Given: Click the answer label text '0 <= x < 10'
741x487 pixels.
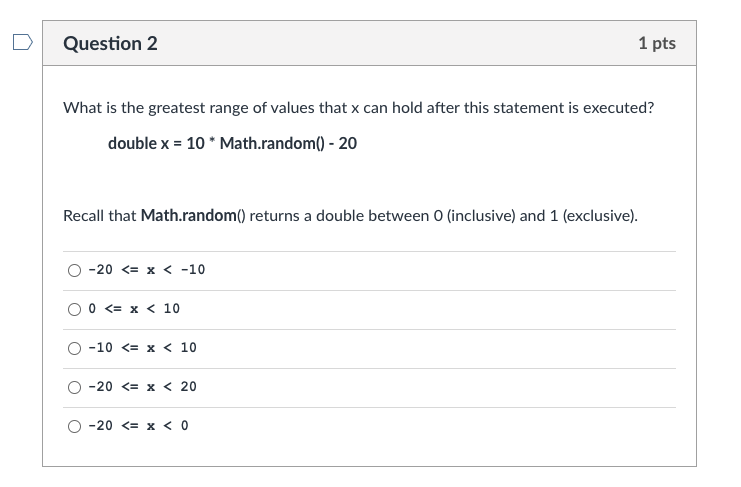Looking at the screenshot, I should click(134, 309).
